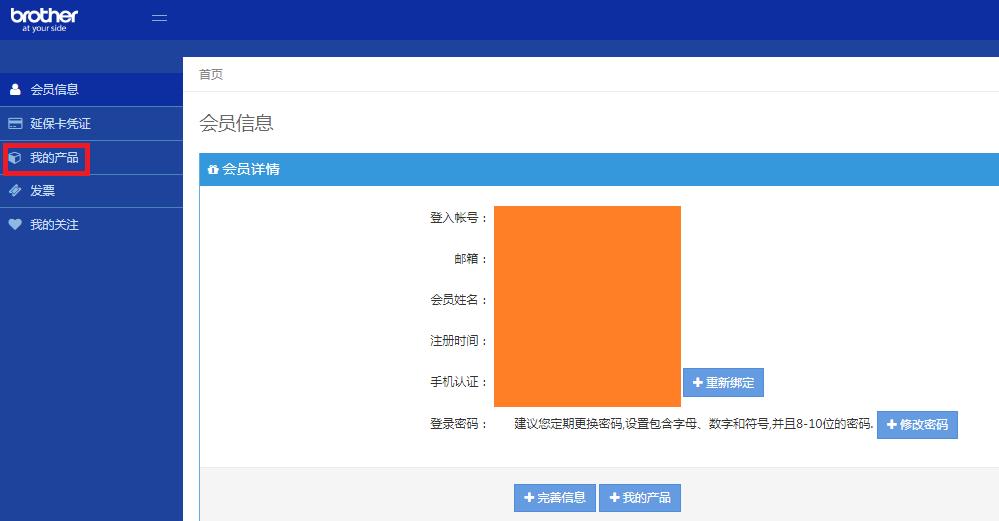Click the 手机认证 label

point(459,382)
